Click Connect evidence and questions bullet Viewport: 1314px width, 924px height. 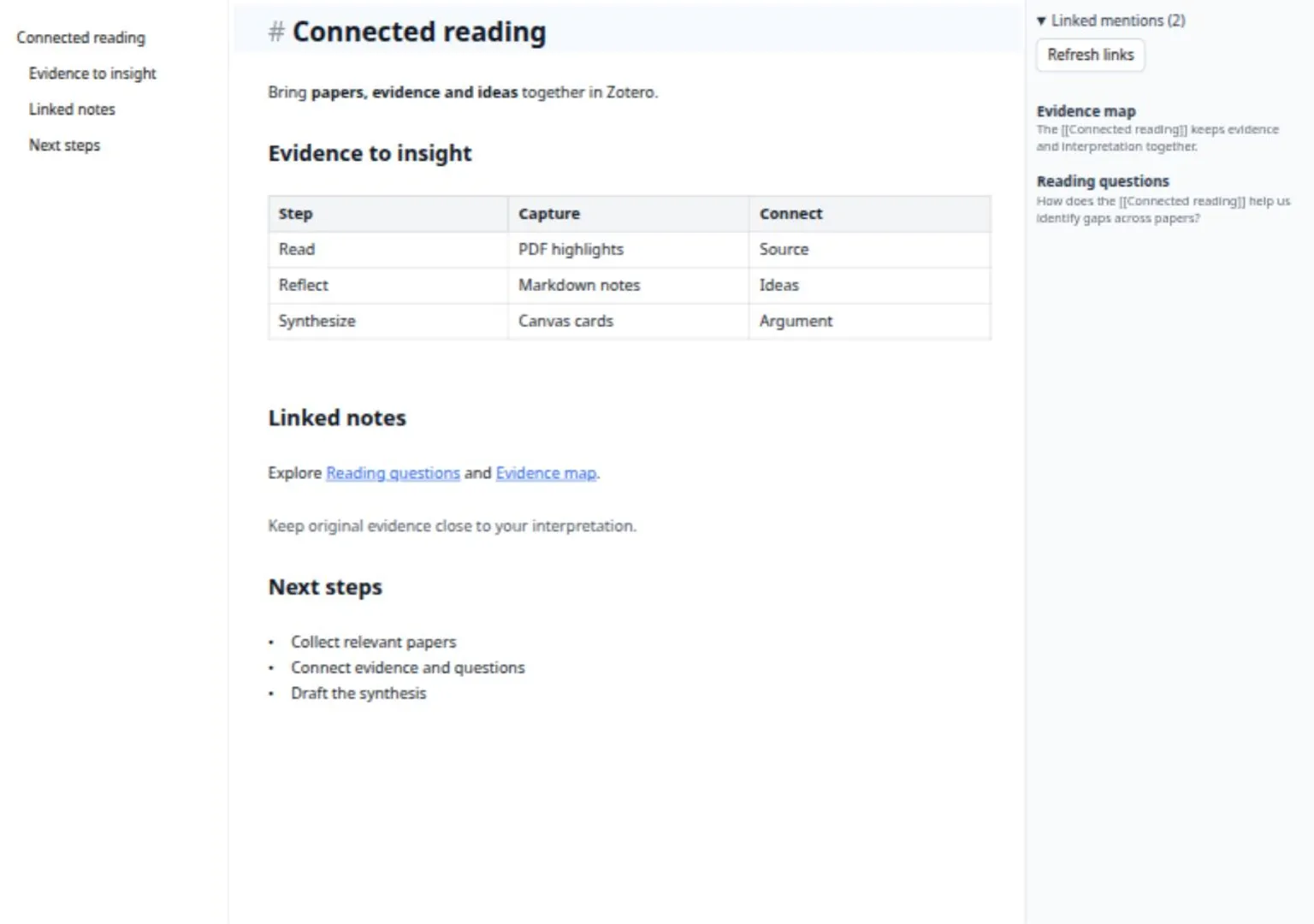[x=407, y=668]
